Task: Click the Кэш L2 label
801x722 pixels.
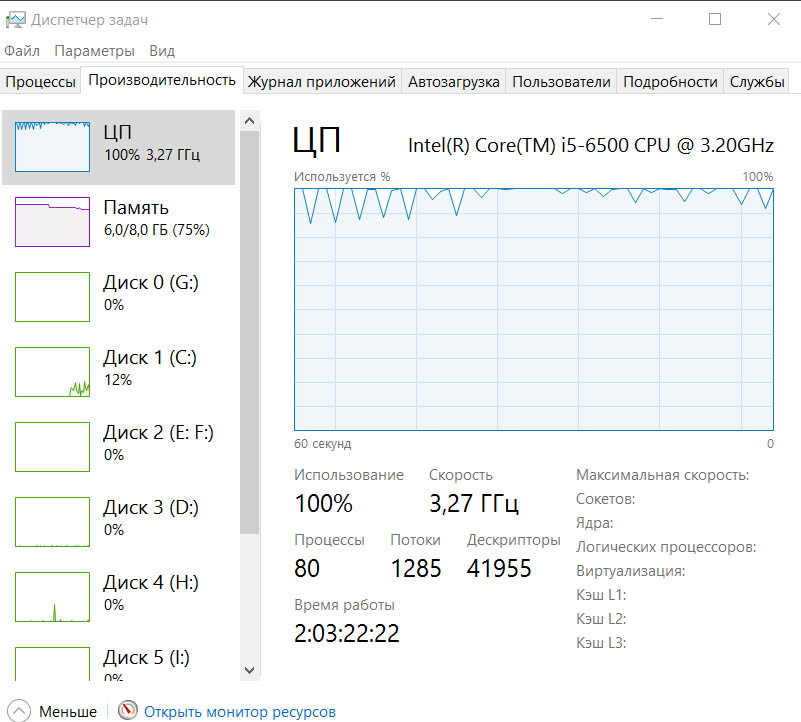Action: point(601,619)
